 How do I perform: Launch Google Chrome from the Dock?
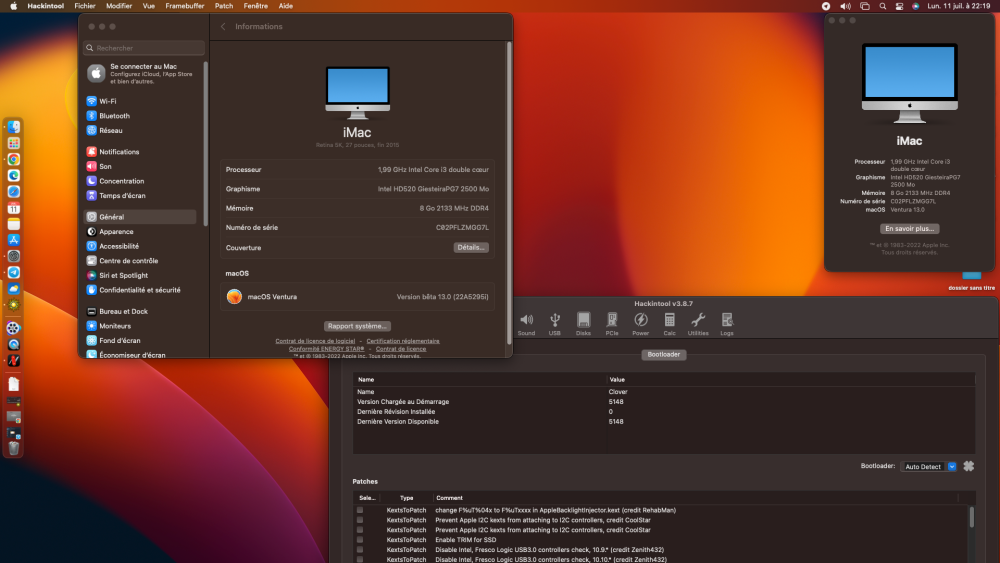tap(13, 159)
